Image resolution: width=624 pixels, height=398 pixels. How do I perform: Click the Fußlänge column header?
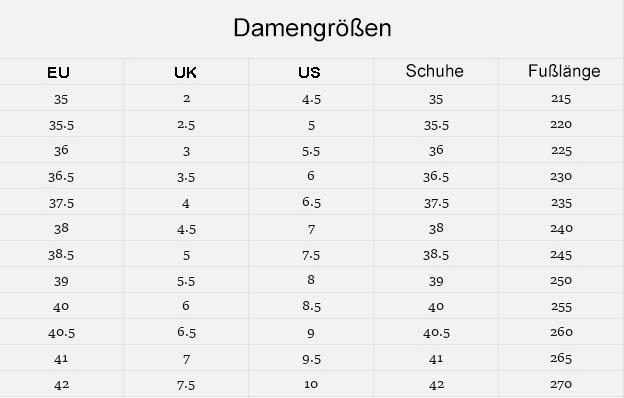[x=564, y=72]
